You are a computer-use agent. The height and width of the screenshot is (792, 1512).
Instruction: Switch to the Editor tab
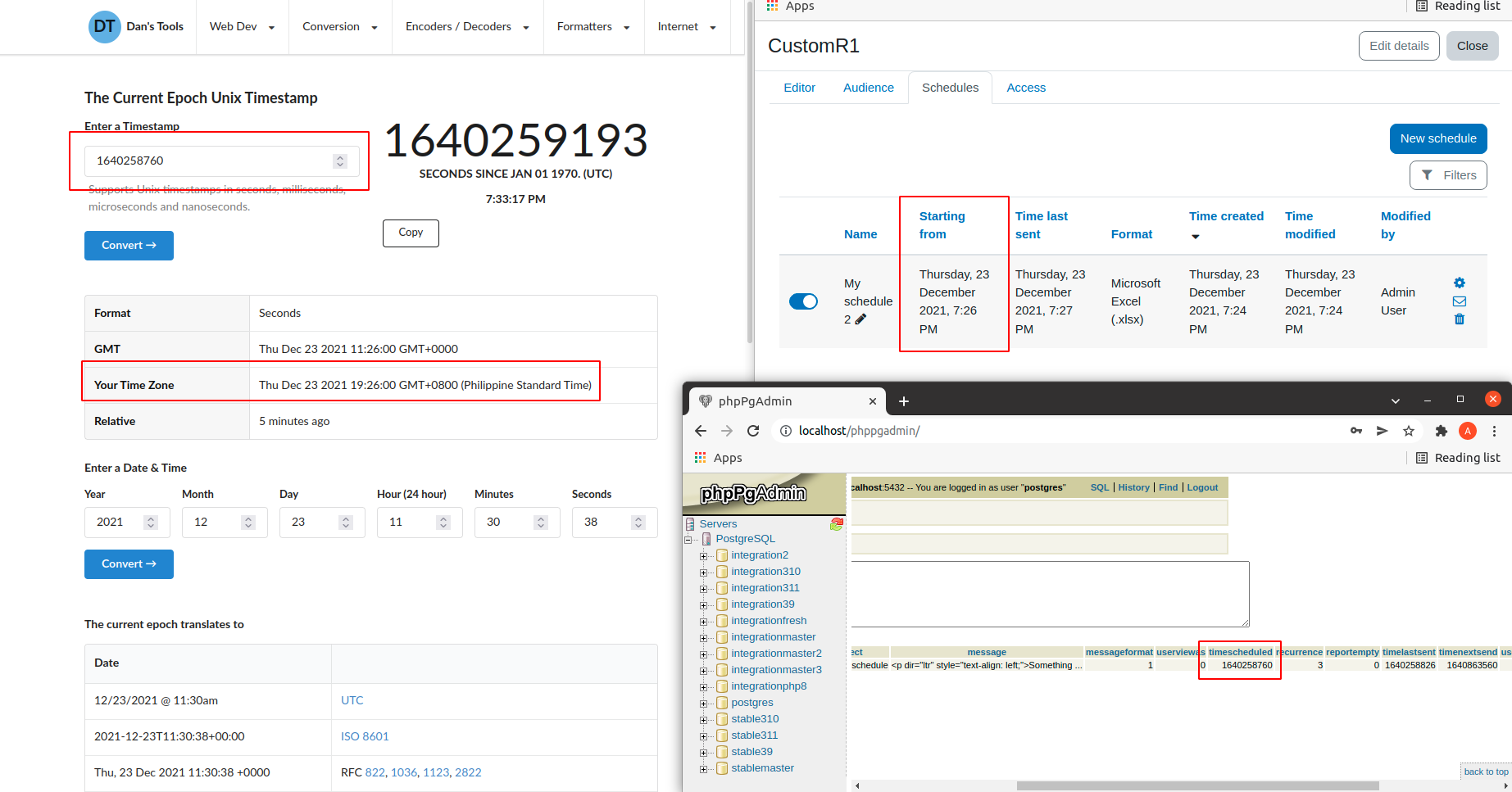799,88
